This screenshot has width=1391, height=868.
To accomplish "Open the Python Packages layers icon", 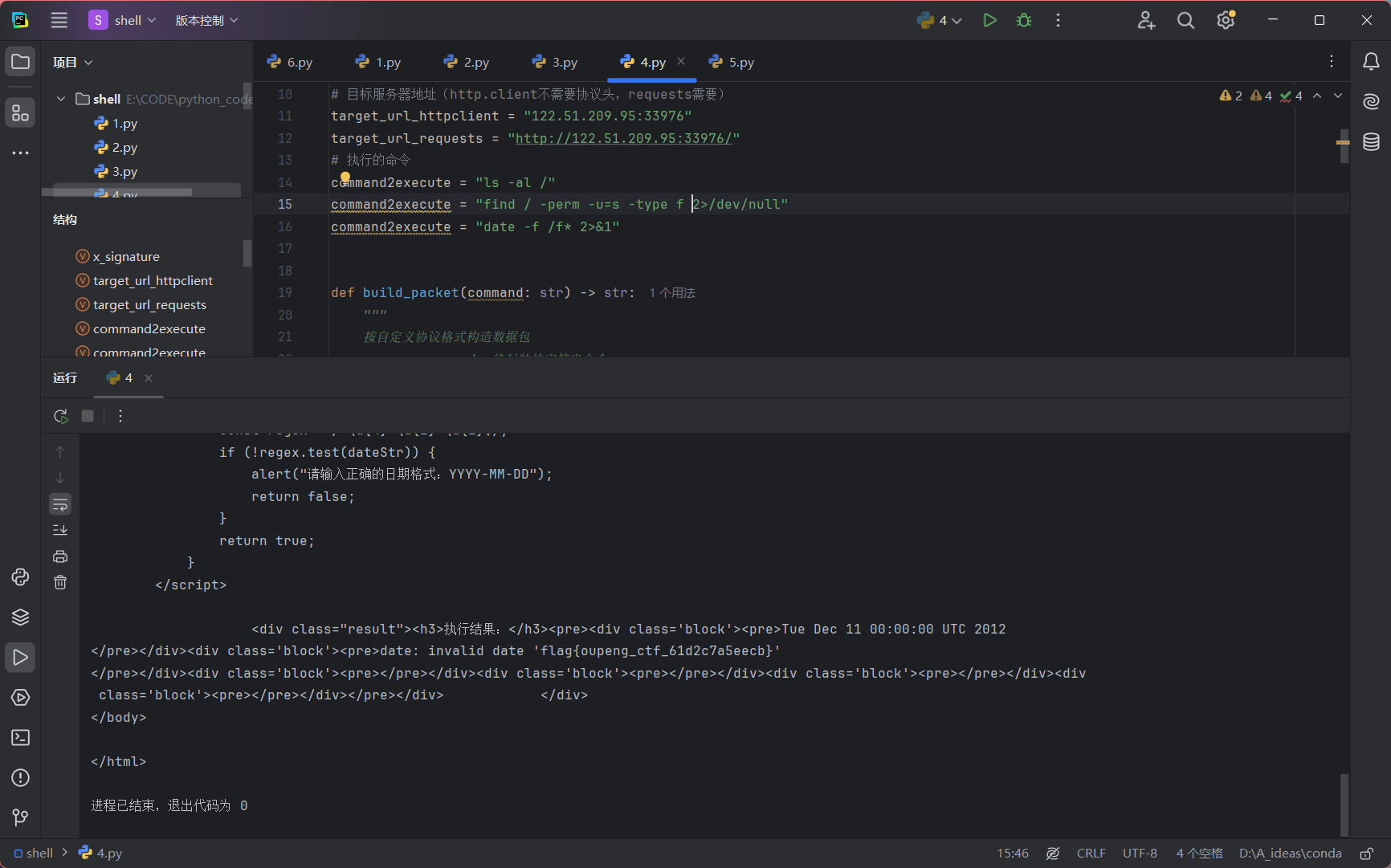I will (21, 617).
